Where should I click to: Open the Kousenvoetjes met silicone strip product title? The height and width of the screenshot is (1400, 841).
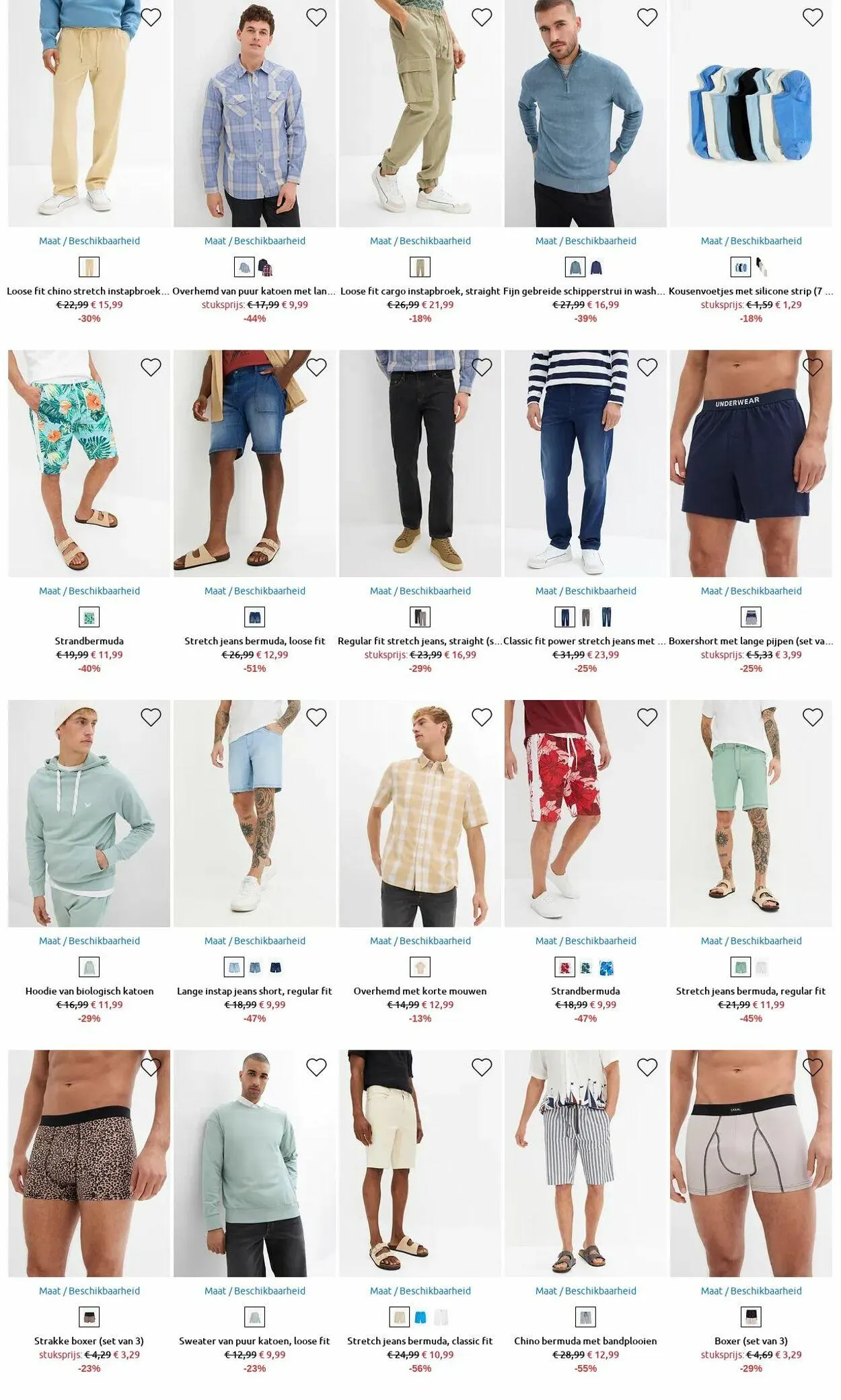[x=751, y=291]
